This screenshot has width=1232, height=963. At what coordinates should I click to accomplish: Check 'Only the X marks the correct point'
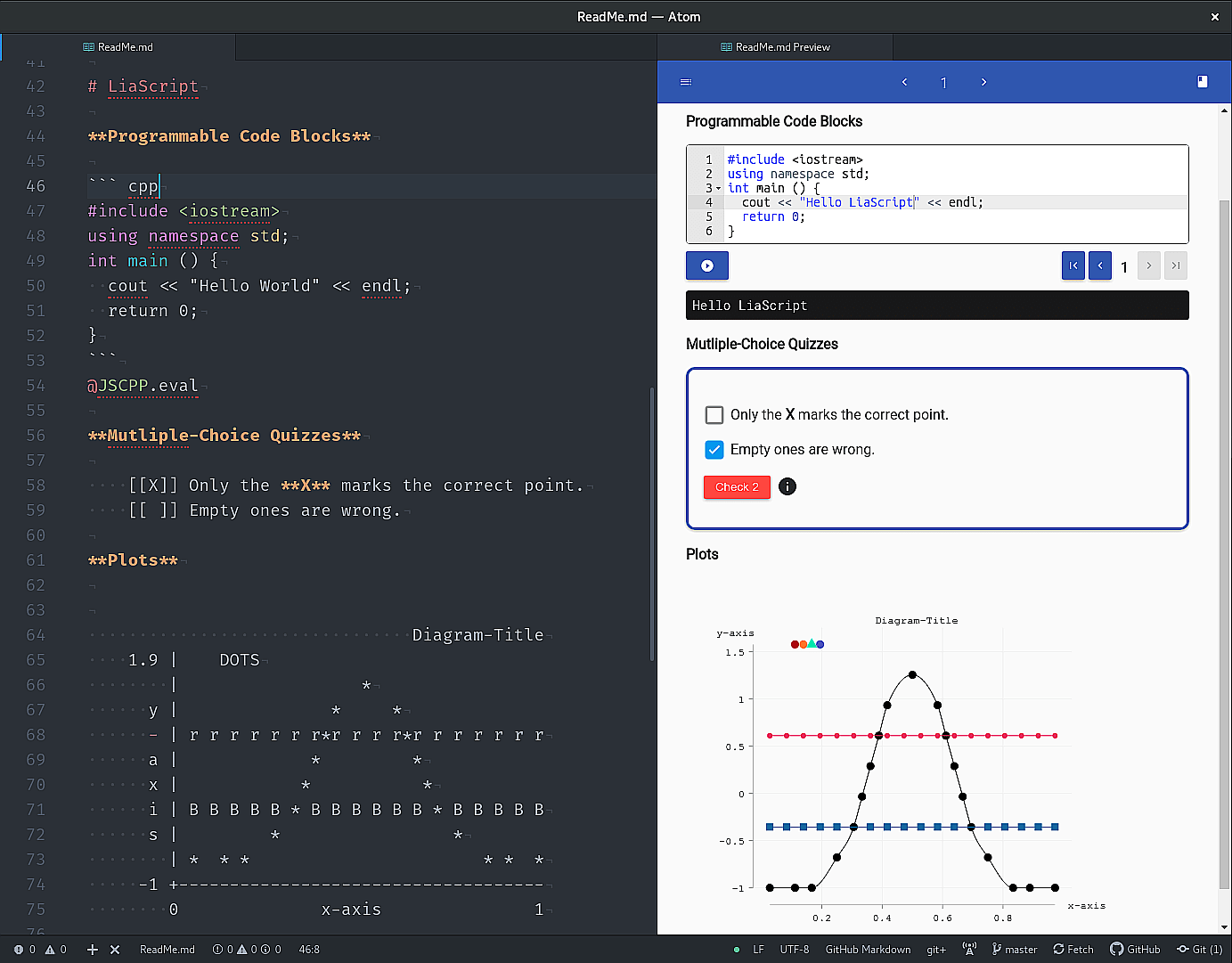pos(714,415)
